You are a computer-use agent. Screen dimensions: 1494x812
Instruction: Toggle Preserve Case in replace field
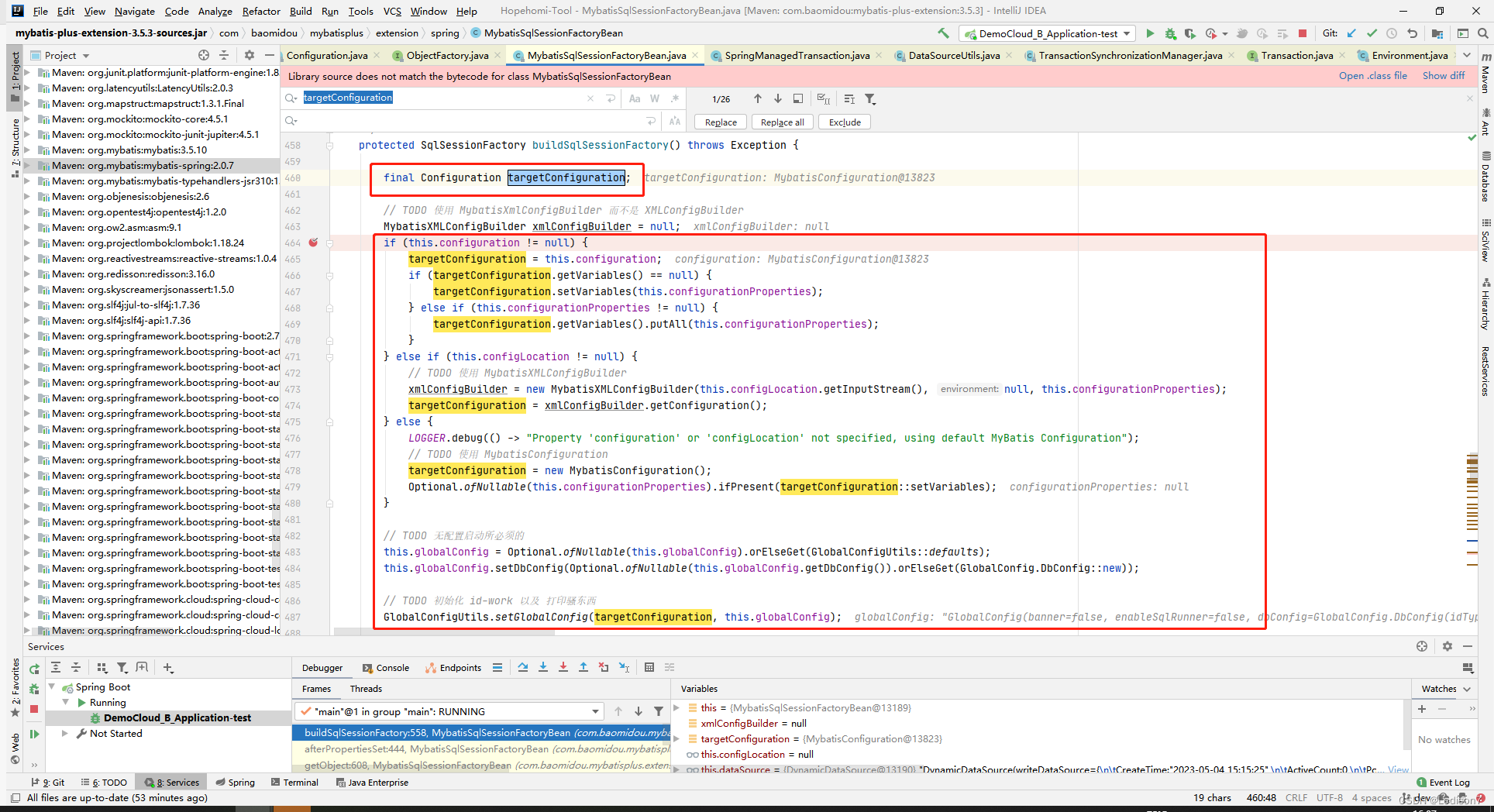(x=675, y=121)
